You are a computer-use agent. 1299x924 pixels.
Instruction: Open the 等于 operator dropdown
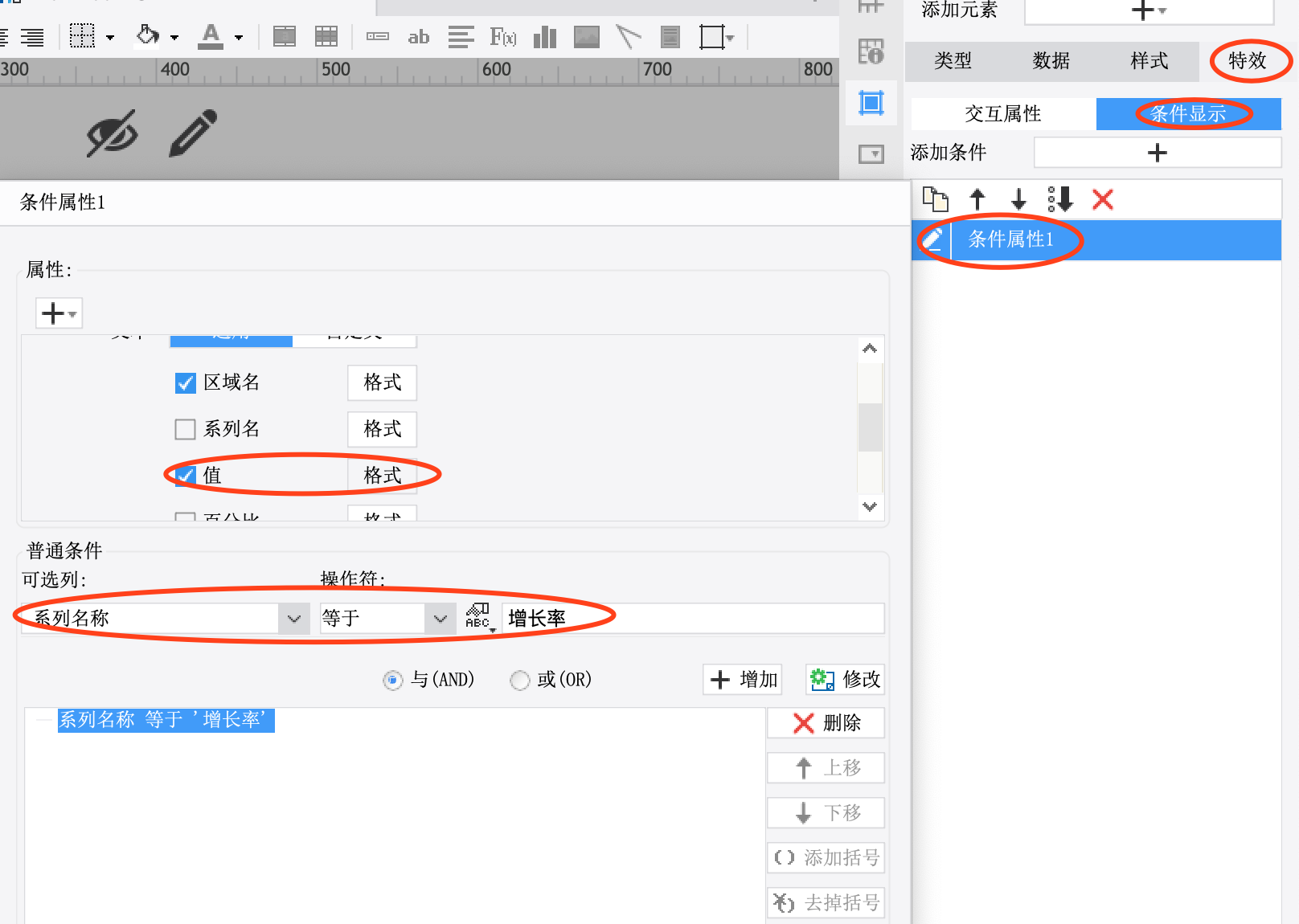pyautogui.click(x=441, y=618)
